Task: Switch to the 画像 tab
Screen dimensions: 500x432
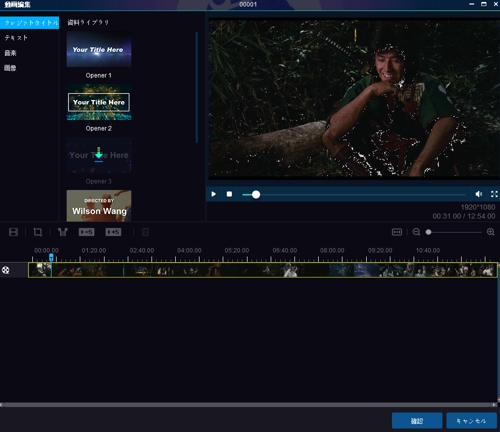Action: point(10,68)
